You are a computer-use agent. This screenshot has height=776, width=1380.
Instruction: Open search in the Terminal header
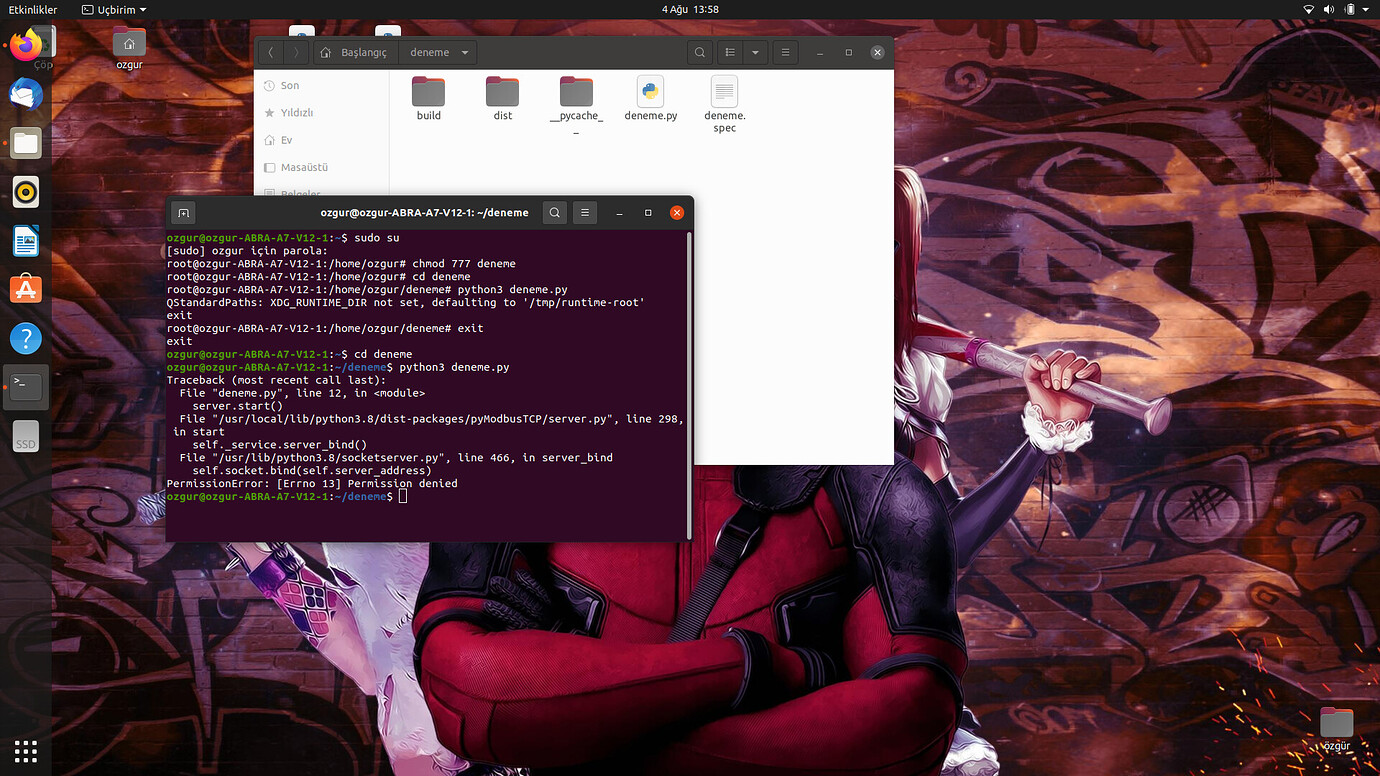[x=554, y=213]
